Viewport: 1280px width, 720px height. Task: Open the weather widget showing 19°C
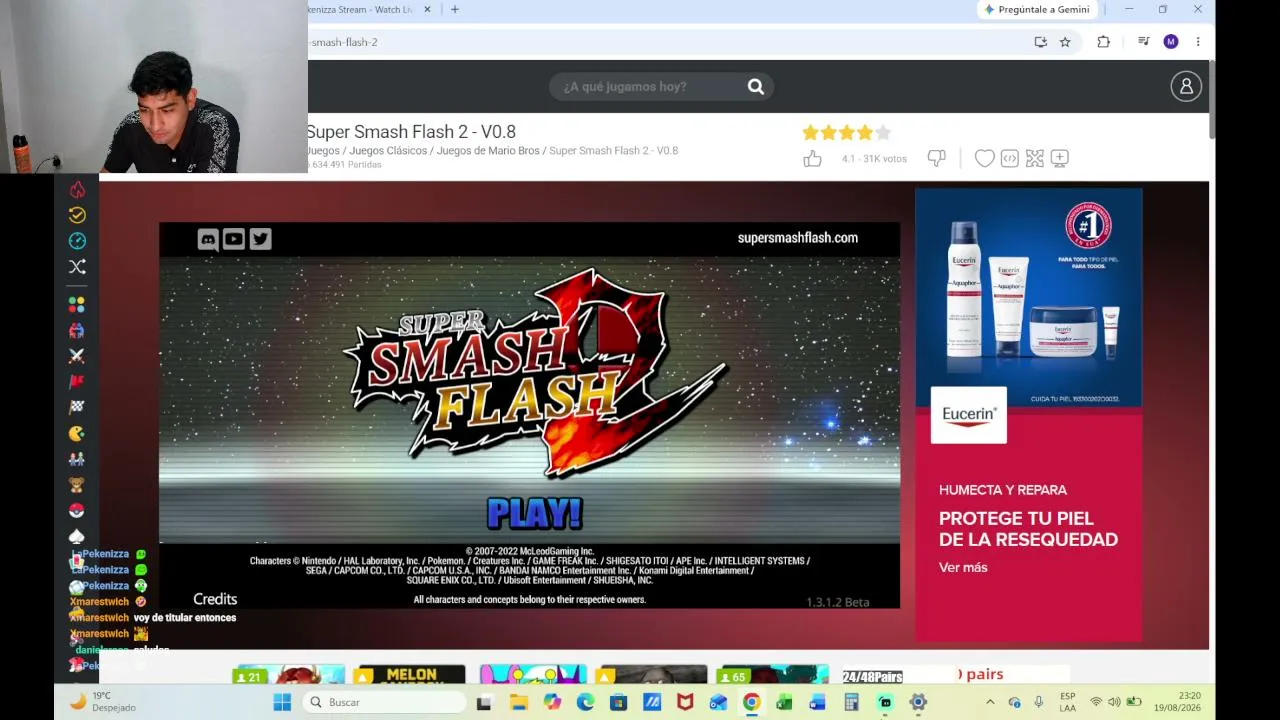click(102, 702)
